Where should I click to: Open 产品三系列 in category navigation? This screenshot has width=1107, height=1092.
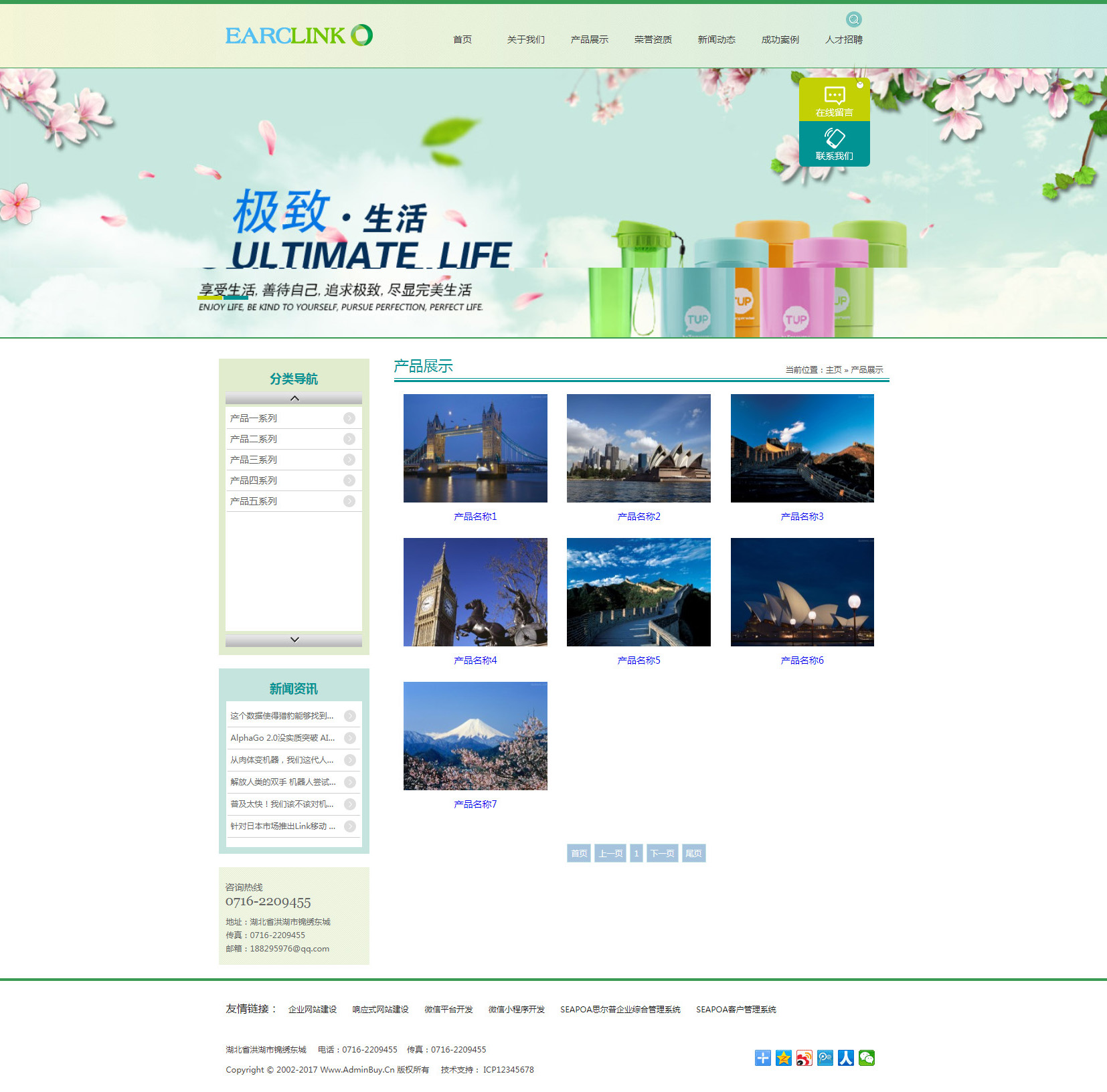[254, 460]
